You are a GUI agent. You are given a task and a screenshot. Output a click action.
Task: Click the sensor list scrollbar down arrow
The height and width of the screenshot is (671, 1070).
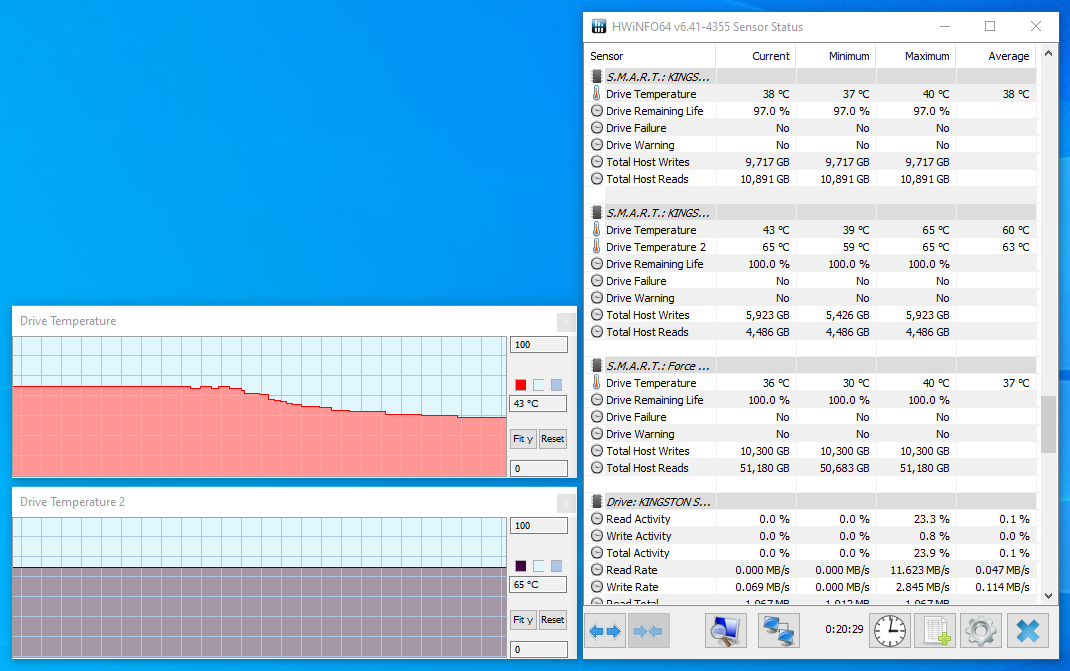pos(1049,594)
